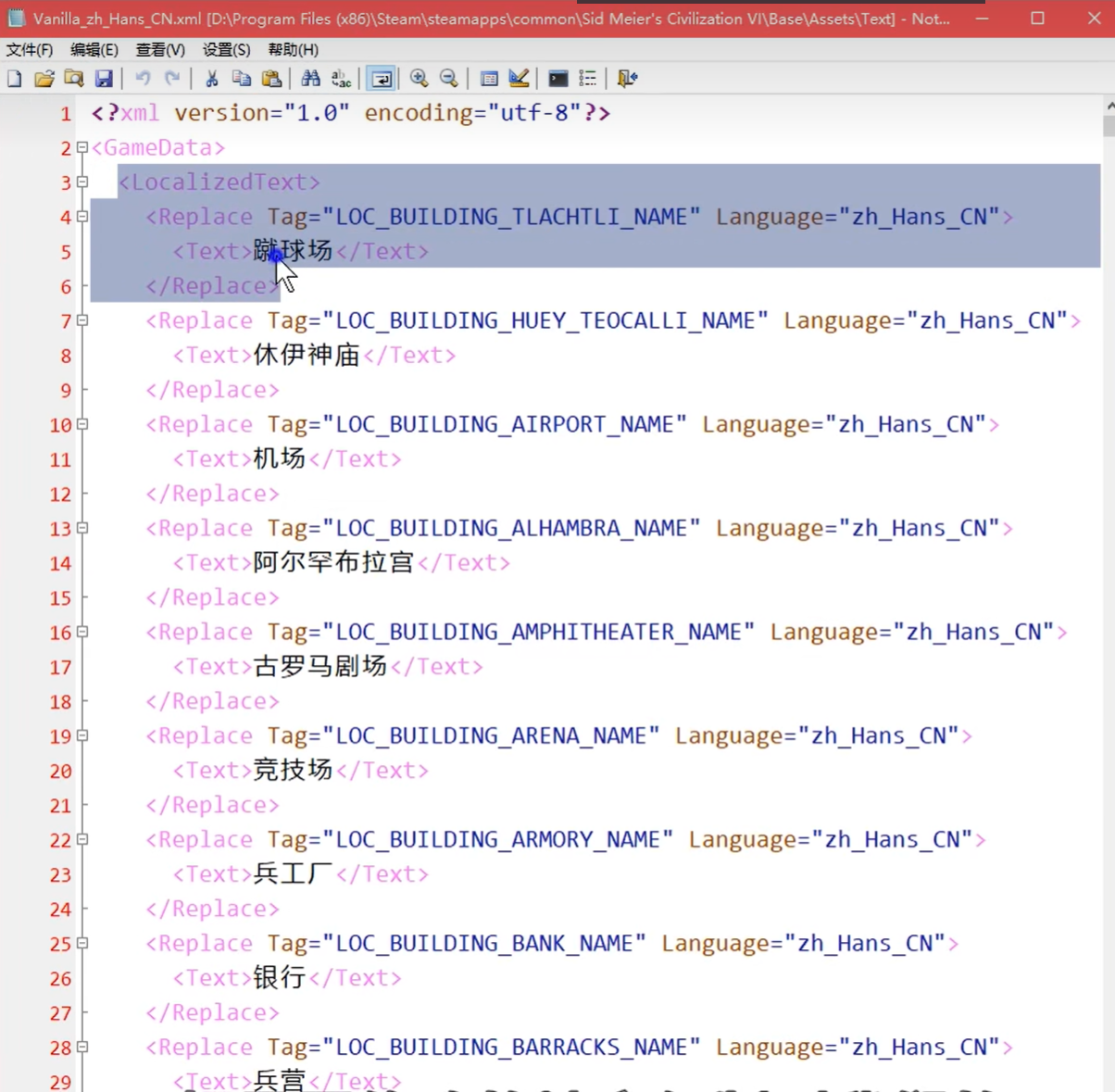Click LOC_BUILDING_ALHAMBRA_NAME tag value
The width and height of the screenshot is (1115, 1092).
click(x=511, y=528)
